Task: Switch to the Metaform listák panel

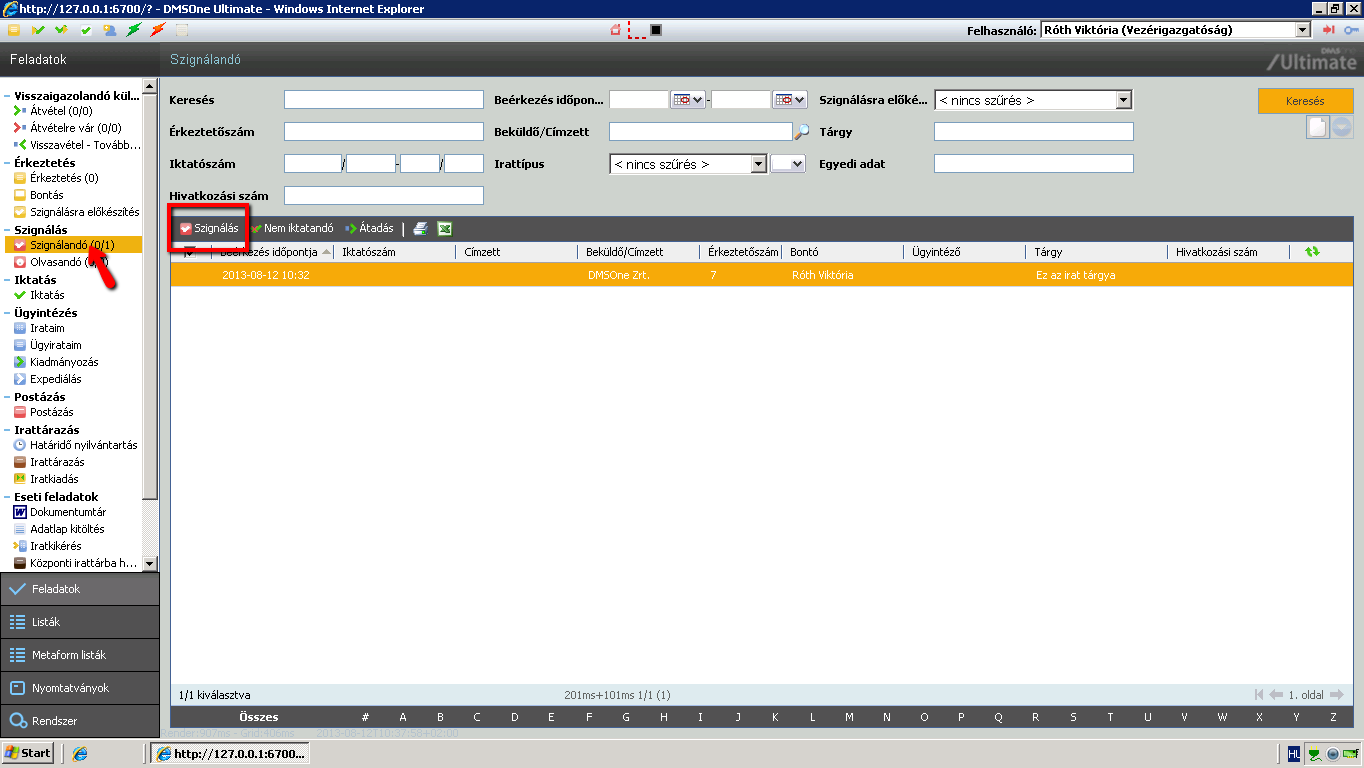Action: click(x=80, y=655)
